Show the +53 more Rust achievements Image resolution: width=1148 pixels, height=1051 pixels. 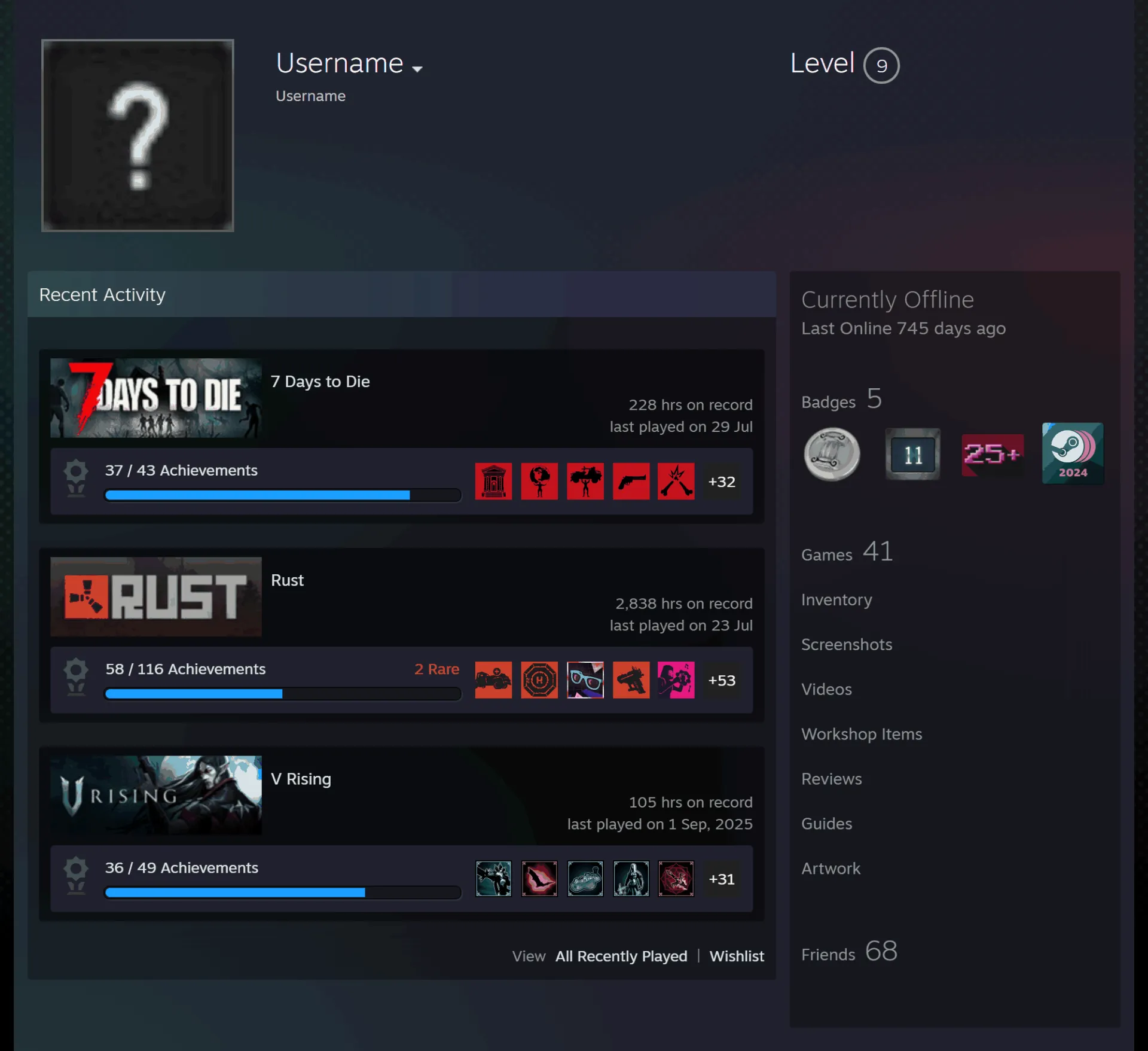(x=722, y=680)
